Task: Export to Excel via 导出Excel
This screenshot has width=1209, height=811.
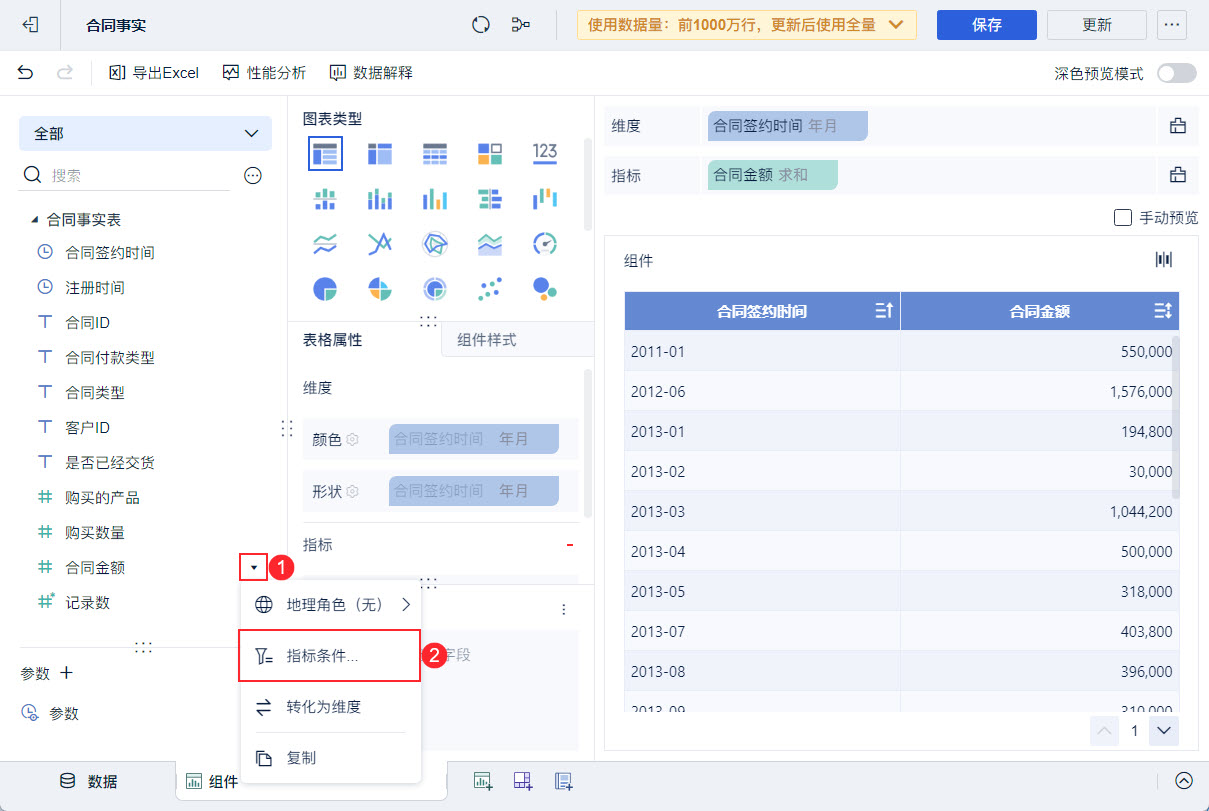Action: pos(154,72)
